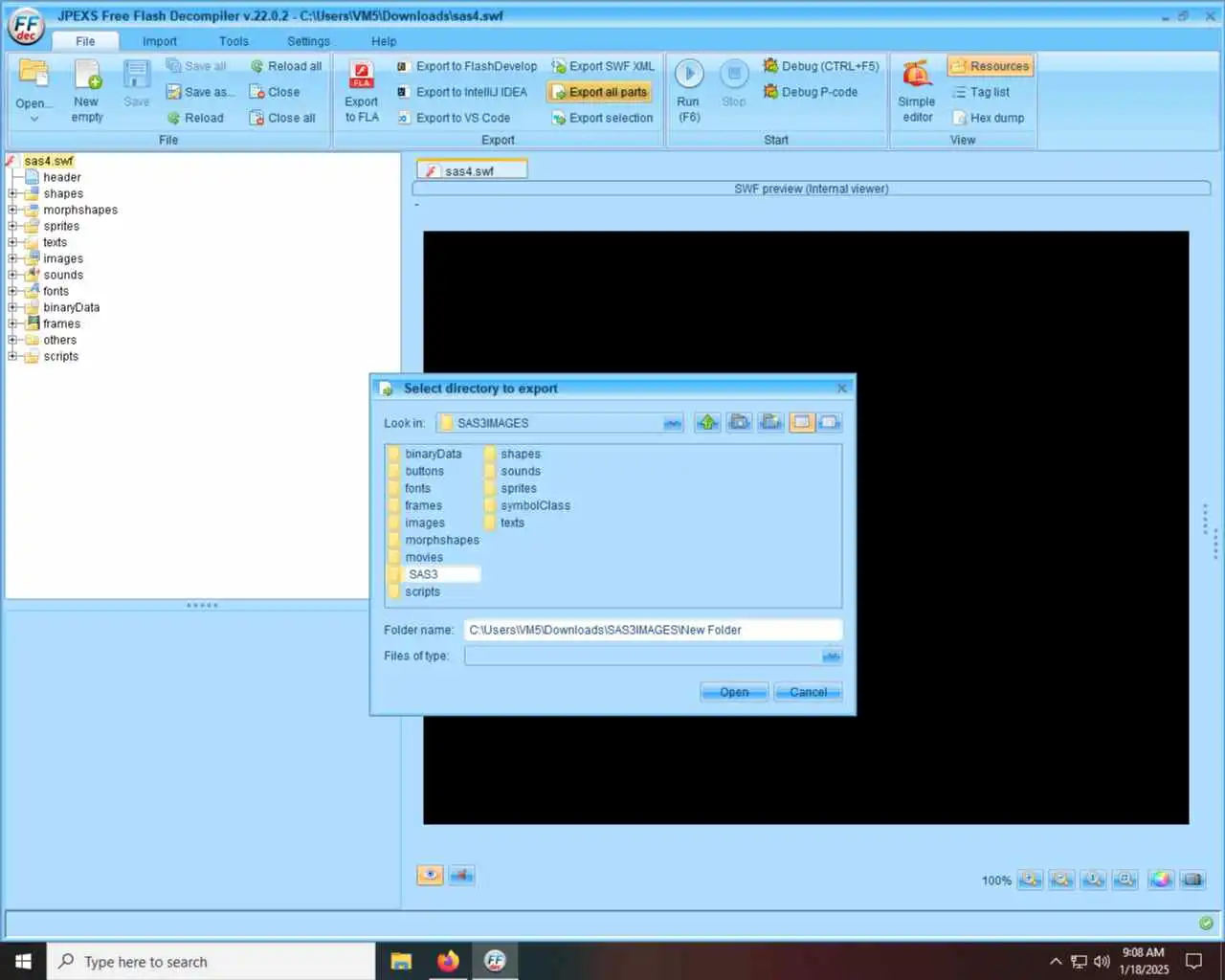Open the File ribbon tab
Image resolution: width=1225 pixels, height=980 pixels.
[85, 41]
